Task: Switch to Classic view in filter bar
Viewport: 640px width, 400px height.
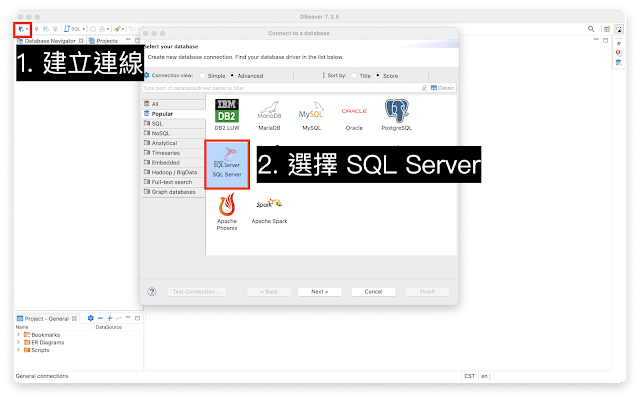Action: 442,88
